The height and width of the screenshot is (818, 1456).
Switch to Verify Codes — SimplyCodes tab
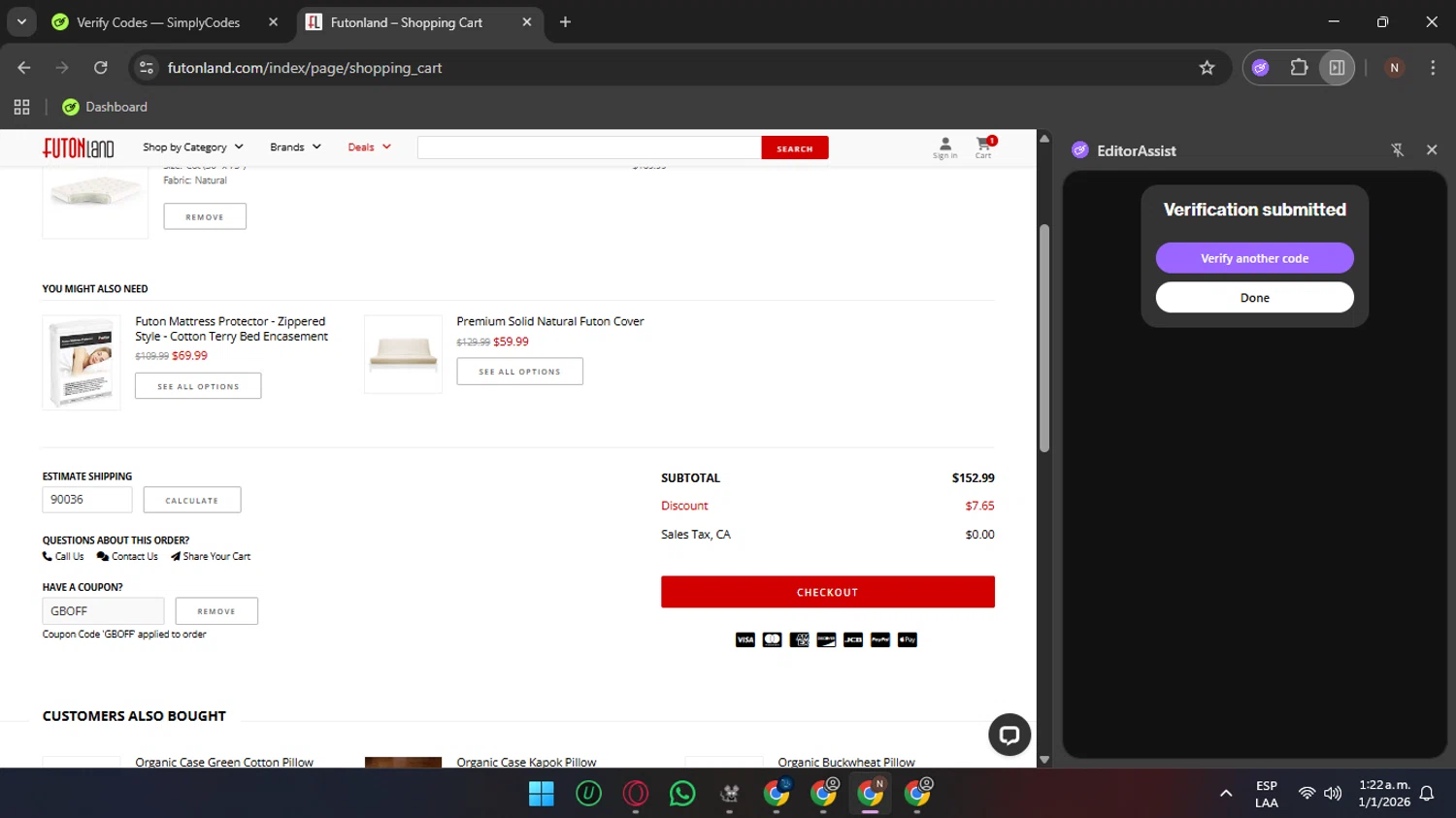tap(158, 22)
